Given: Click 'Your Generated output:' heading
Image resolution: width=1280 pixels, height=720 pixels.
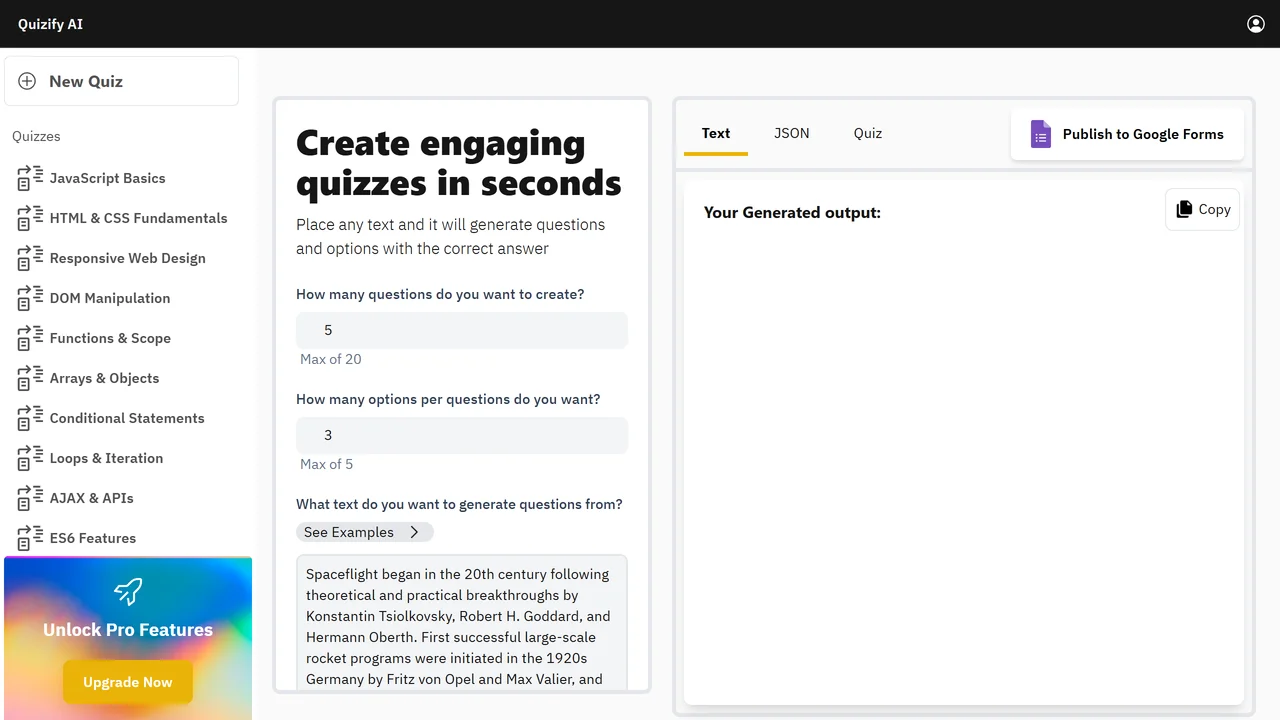Looking at the screenshot, I should coord(792,212).
